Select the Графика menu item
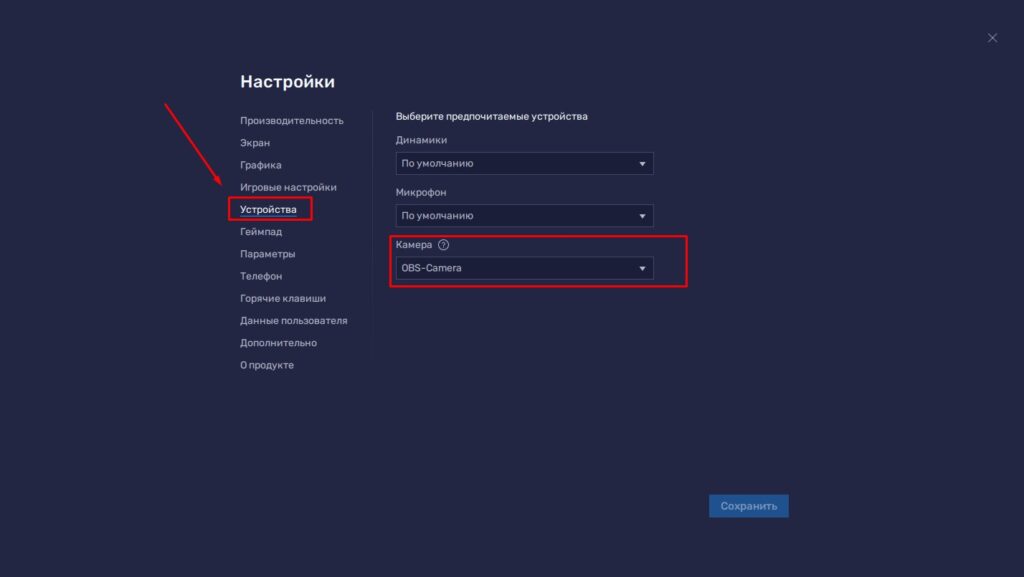Viewport: 1024px width, 577px height. click(x=261, y=165)
